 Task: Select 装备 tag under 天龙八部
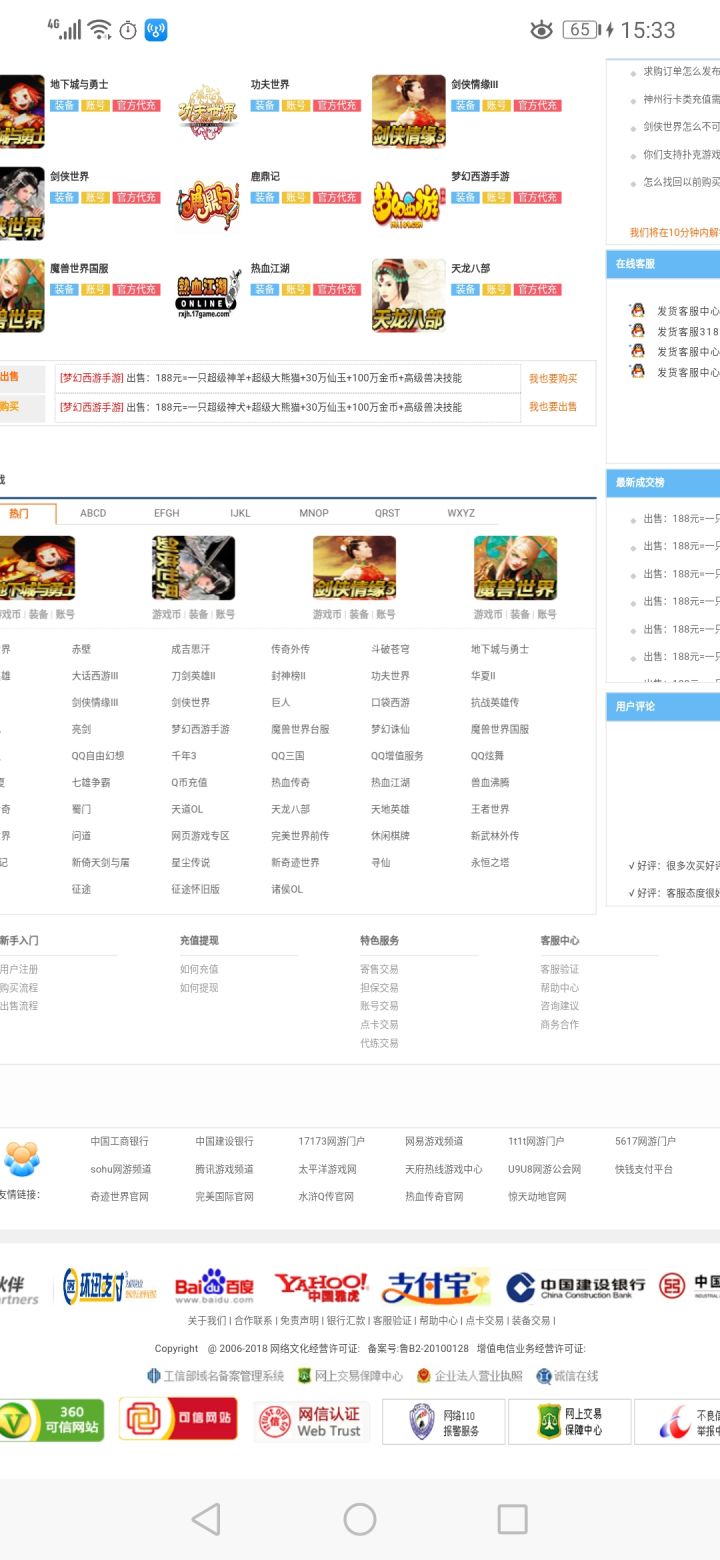click(464, 289)
